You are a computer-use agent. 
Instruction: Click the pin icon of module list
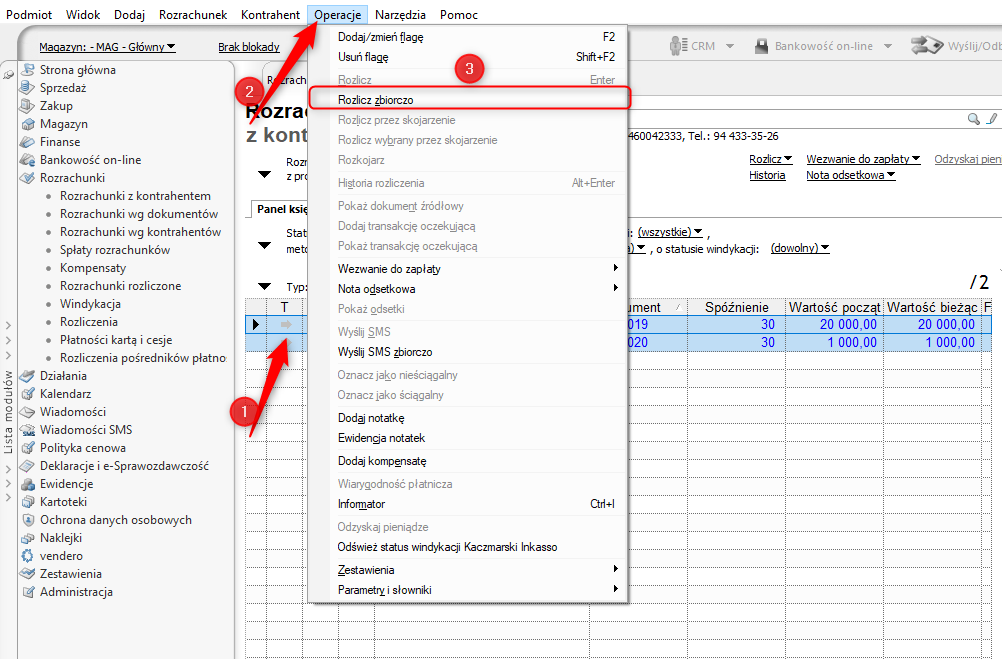[8, 75]
